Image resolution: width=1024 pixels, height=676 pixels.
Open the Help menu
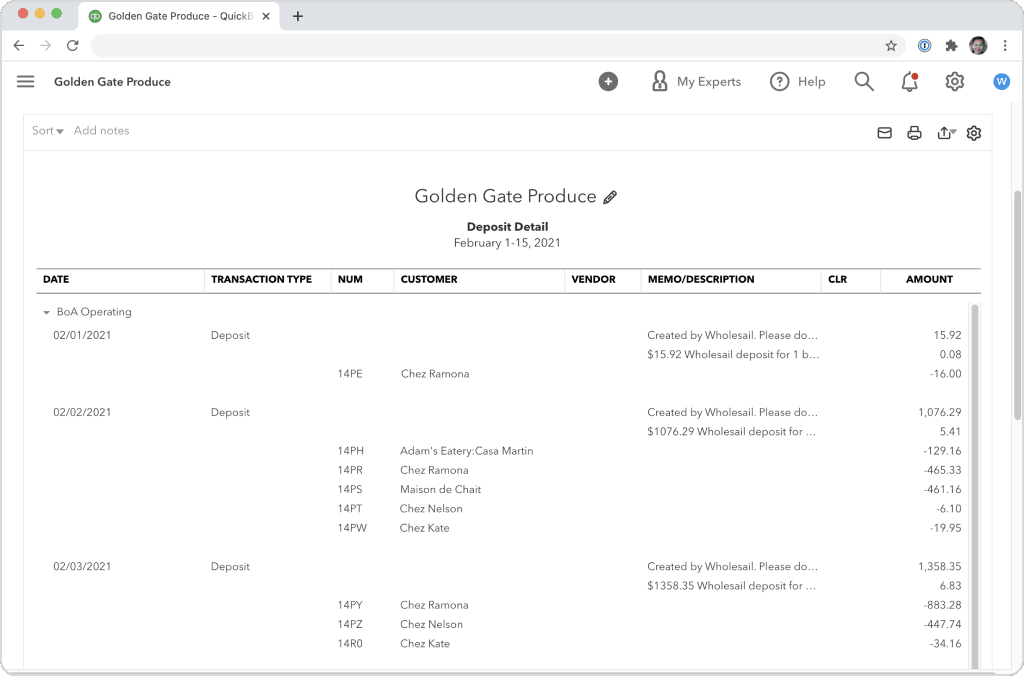797,82
